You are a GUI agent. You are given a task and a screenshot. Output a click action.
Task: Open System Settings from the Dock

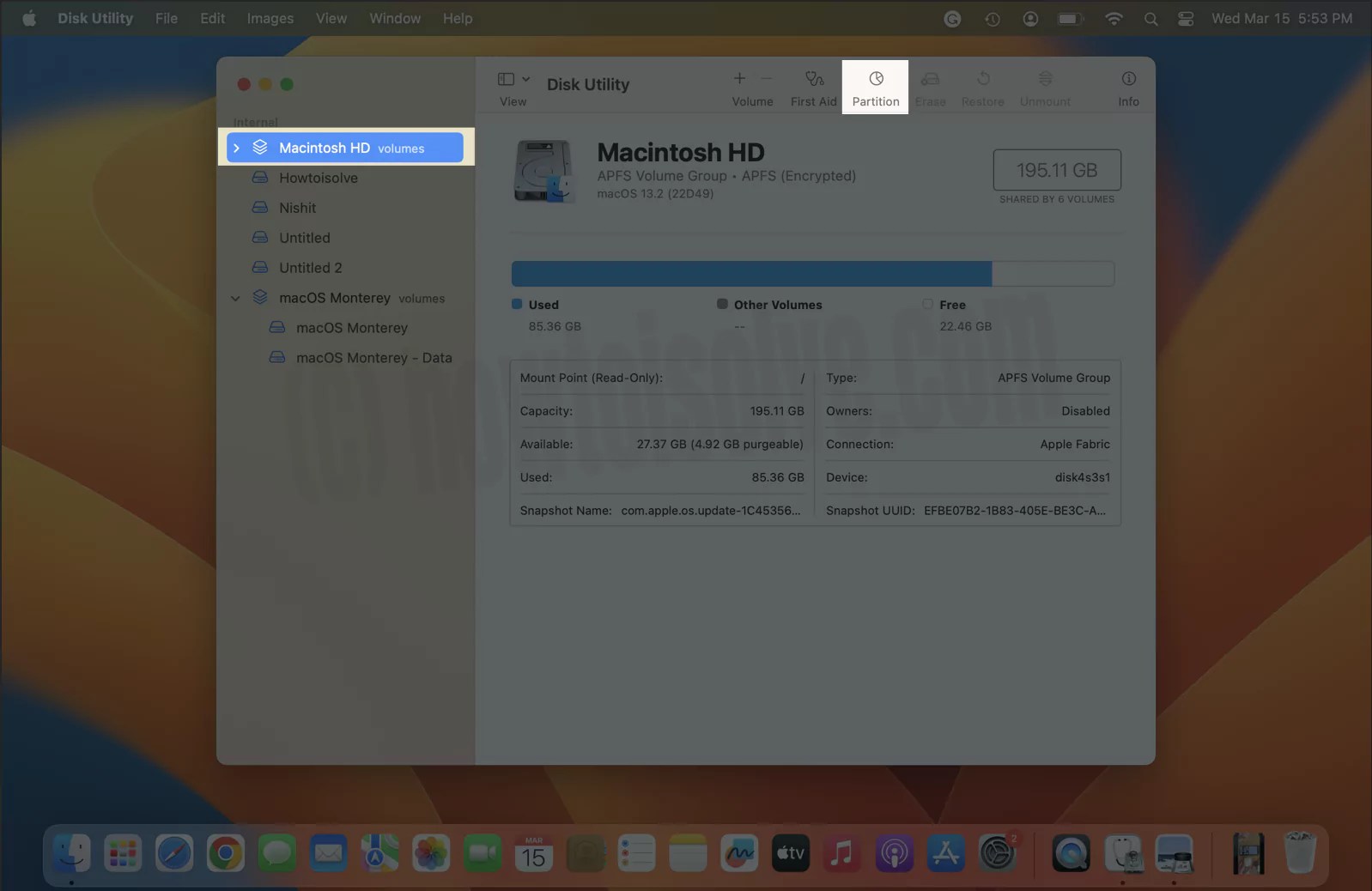(997, 853)
